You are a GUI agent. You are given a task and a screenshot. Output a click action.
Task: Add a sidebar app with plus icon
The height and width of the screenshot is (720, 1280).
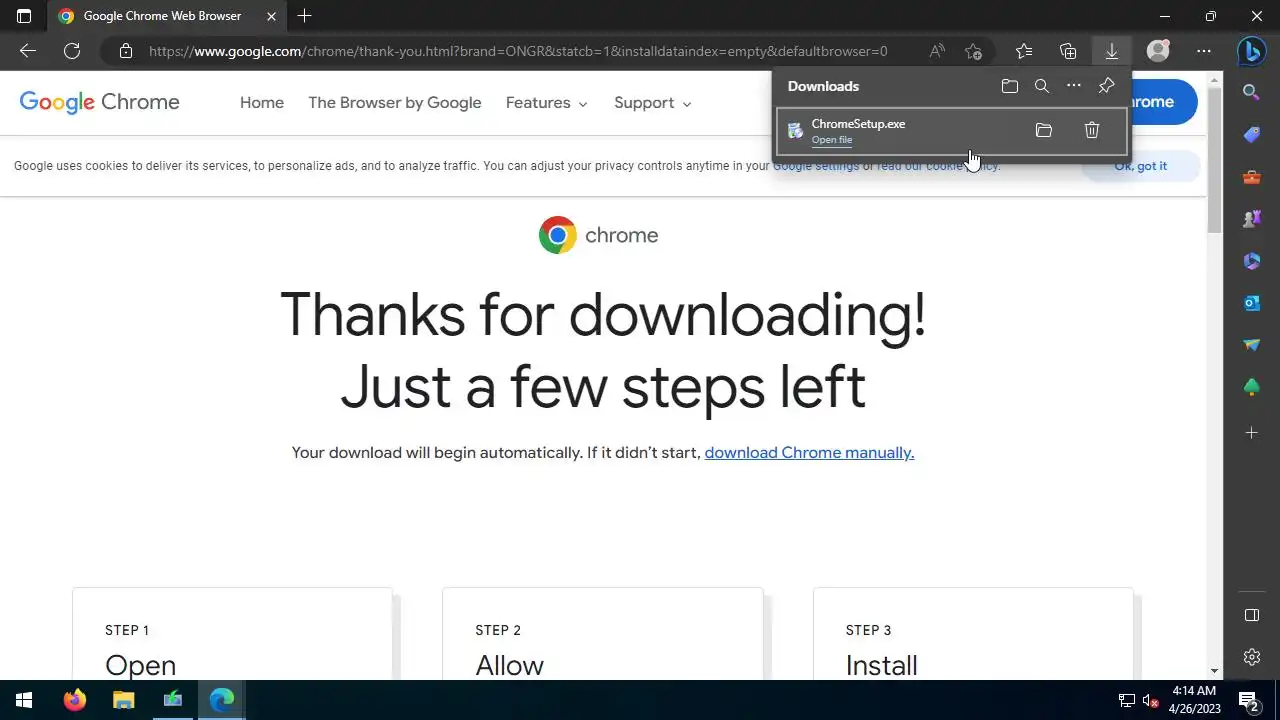point(1251,432)
